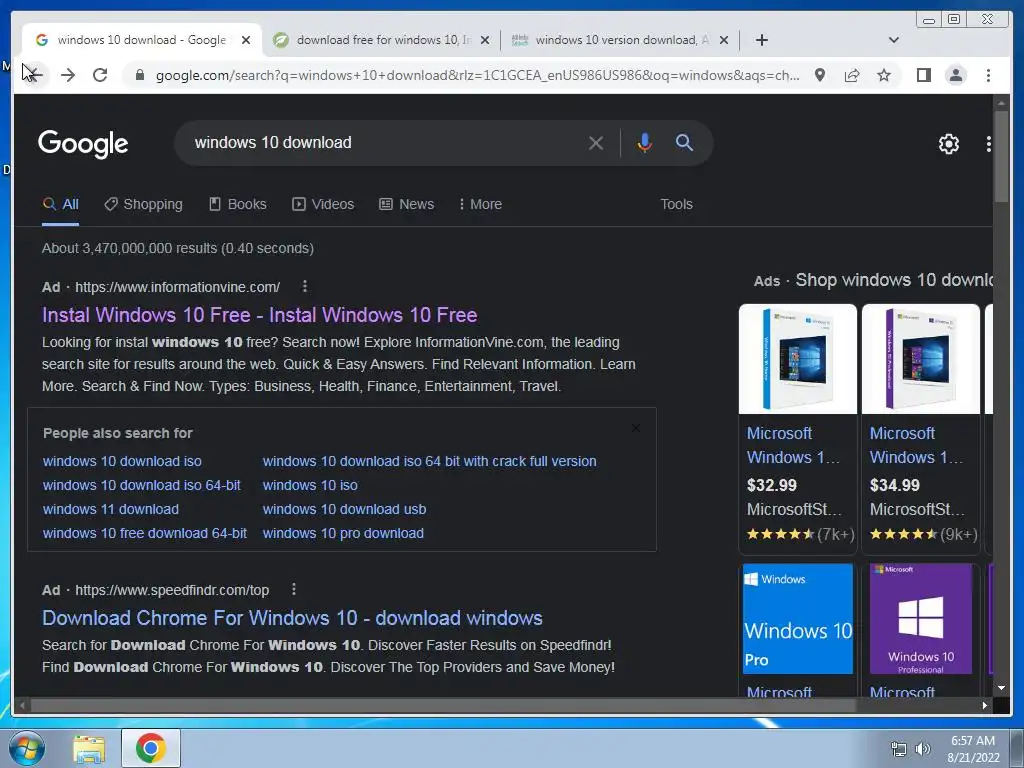The image size is (1024, 768).
Task: Open Google quick settings gear
Action: coord(948,144)
